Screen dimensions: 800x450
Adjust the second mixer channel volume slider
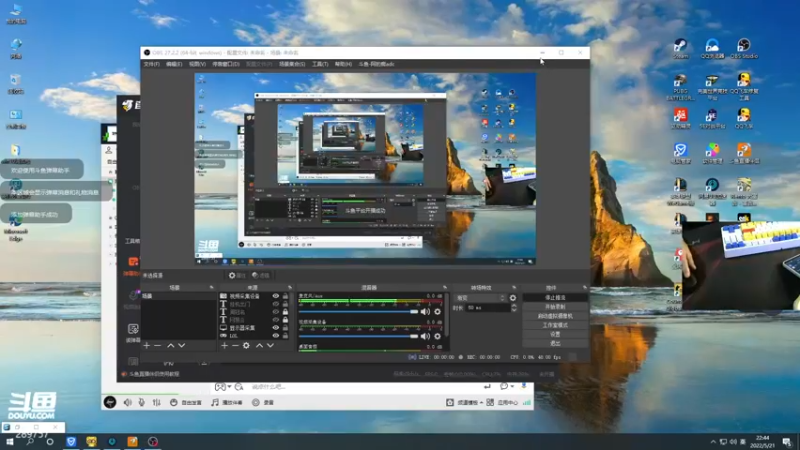358,336
